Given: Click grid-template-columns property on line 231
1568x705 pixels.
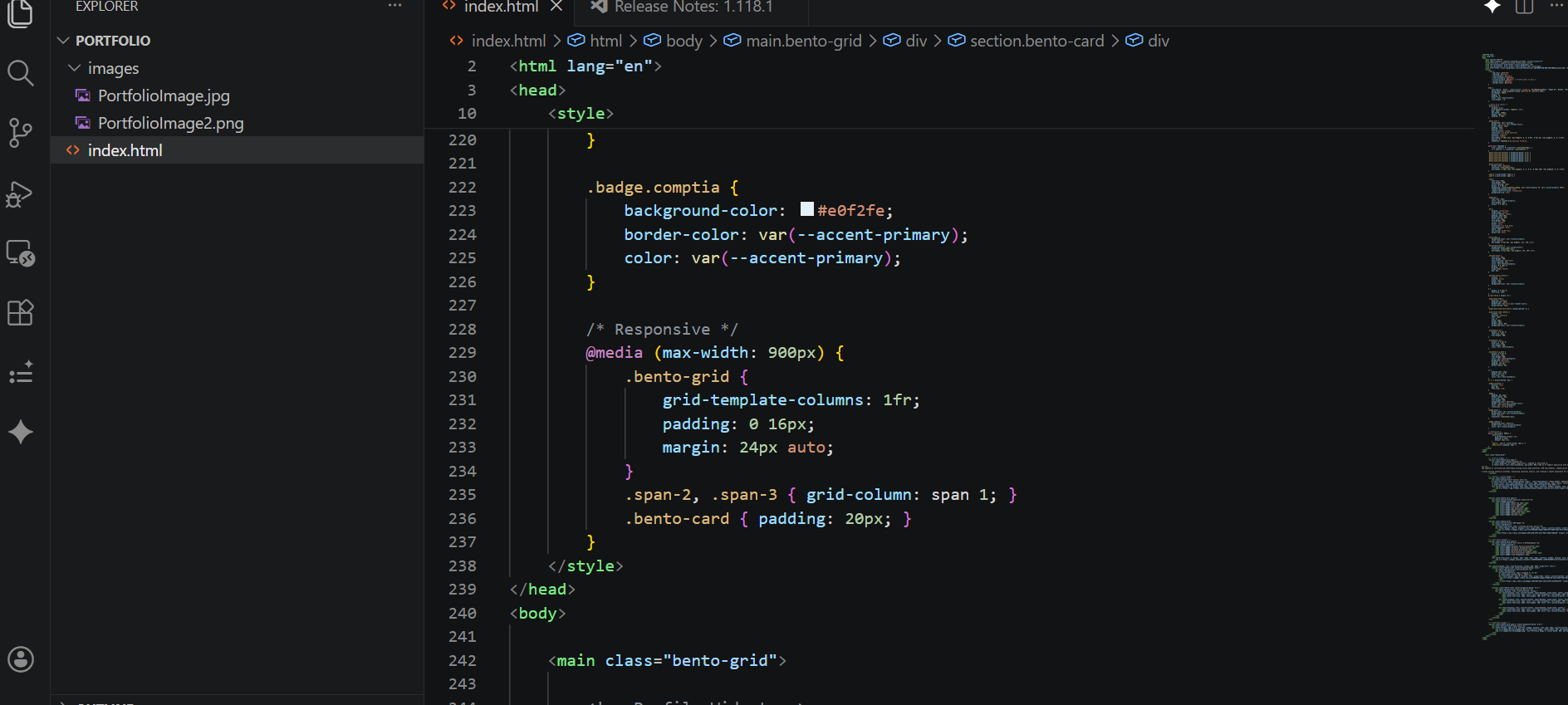Looking at the screenshot, I should pos(763,400).
